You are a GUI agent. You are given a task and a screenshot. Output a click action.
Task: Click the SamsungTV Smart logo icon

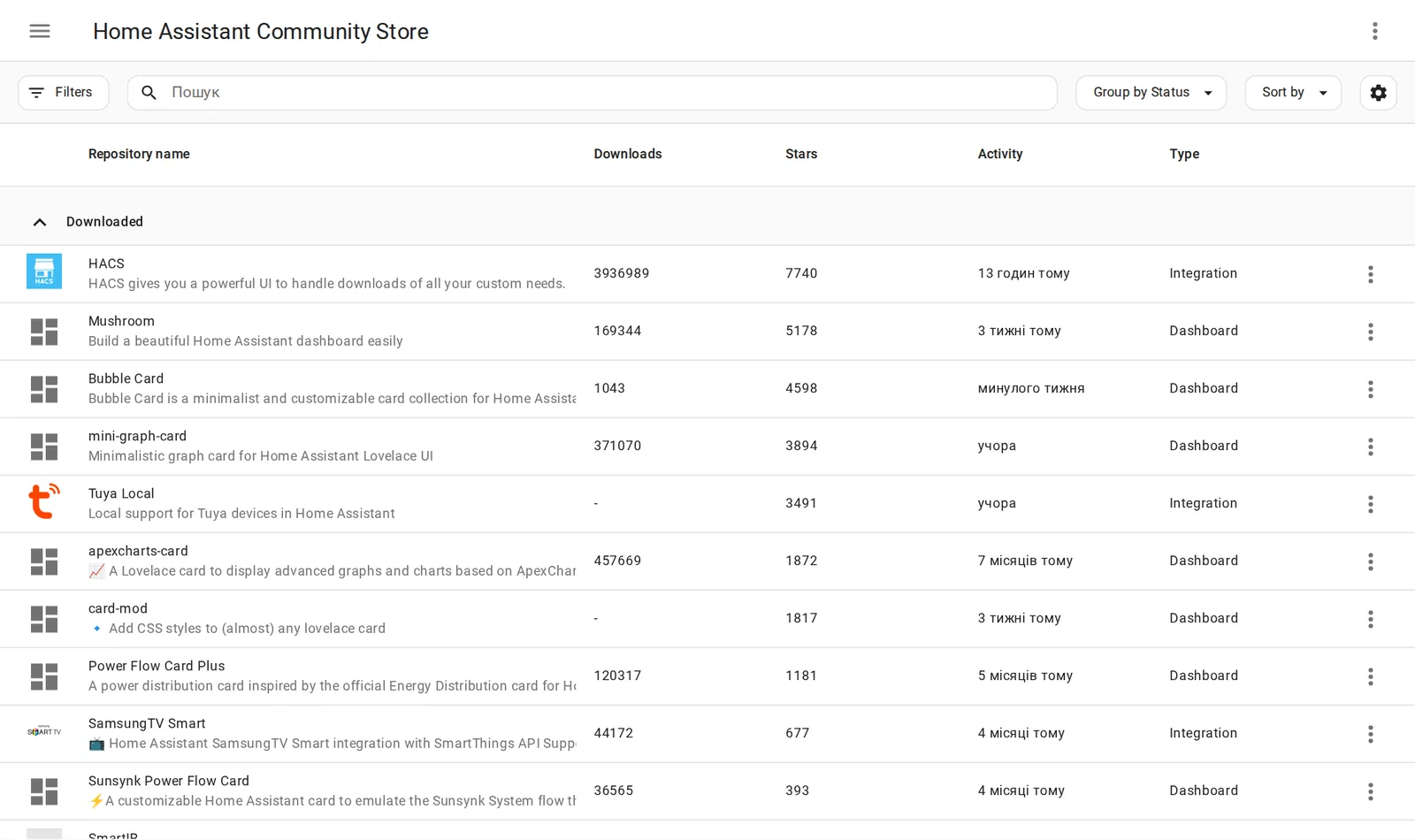(x=44, y=731)
